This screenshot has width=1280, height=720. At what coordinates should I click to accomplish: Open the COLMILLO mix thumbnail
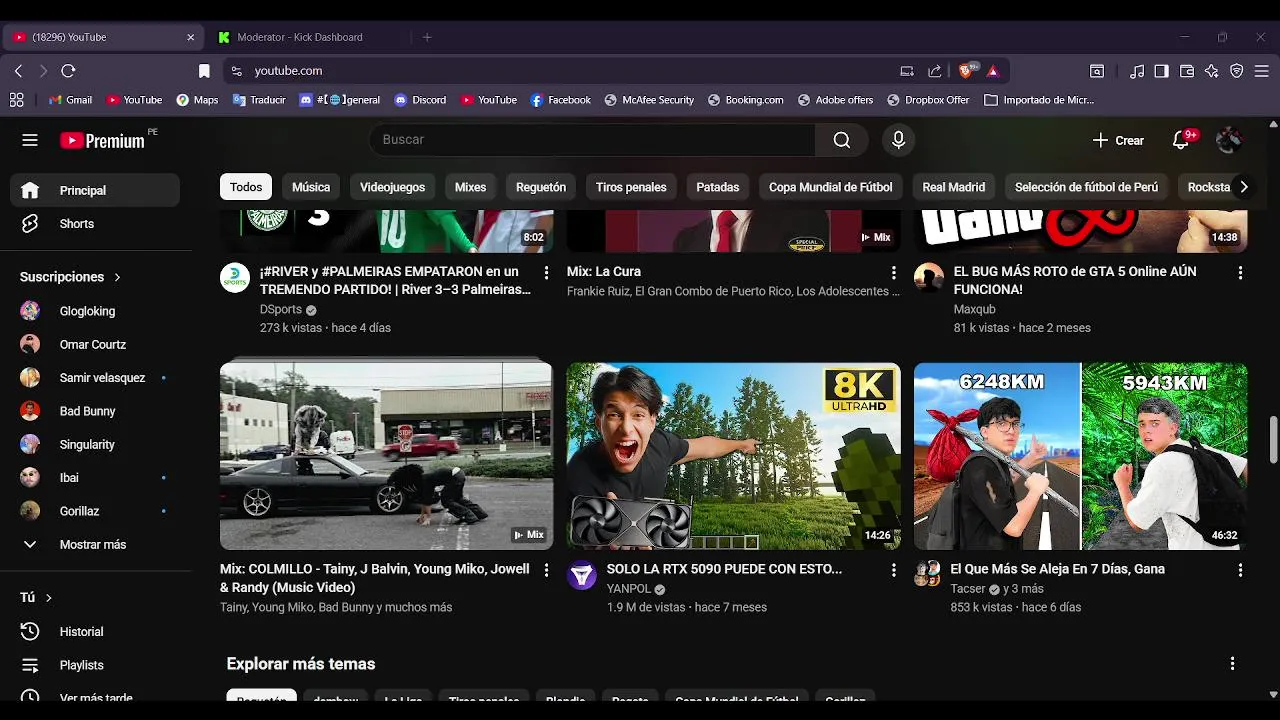[386, 456]
